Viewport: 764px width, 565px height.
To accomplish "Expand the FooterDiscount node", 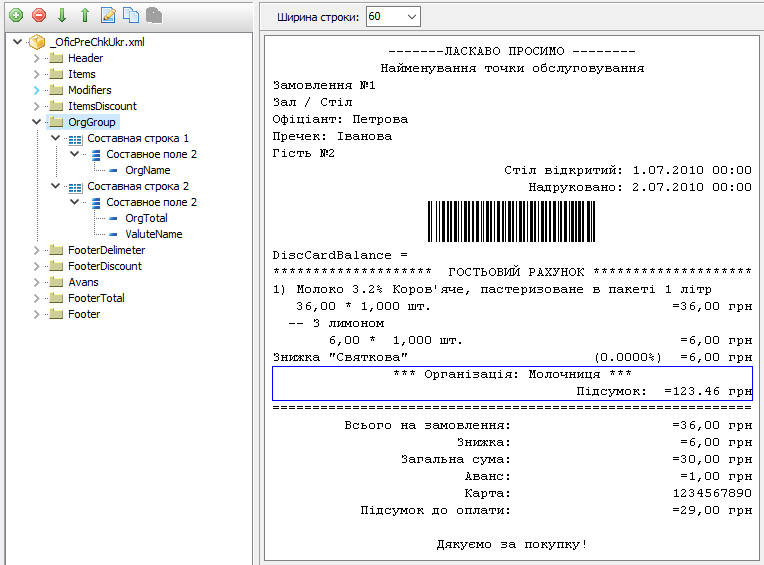I will tap(37, 266).
